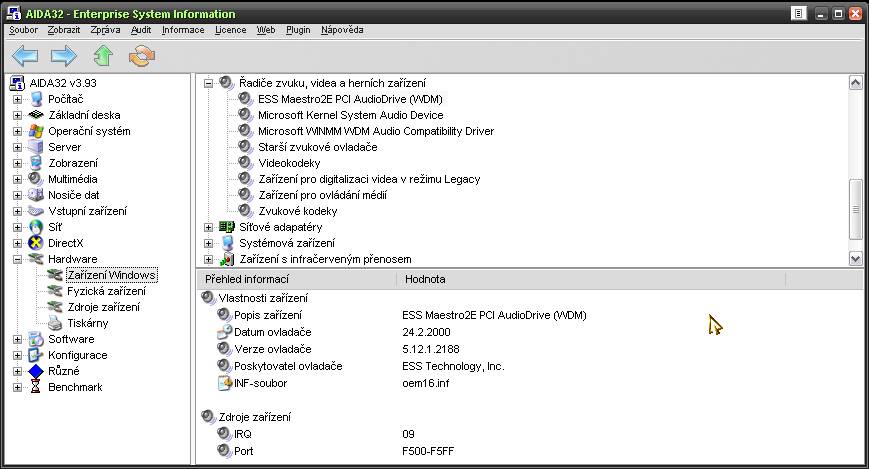Click the blue Back arrow toolbar icon
The width and height of the screenshot is (869, 469).
tap(25, 56)
